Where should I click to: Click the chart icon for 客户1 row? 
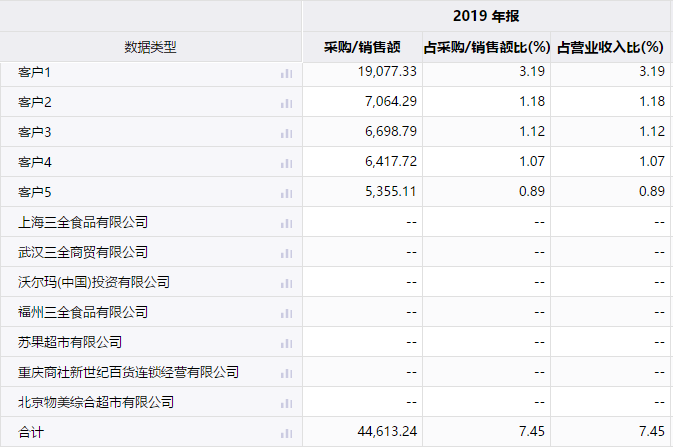(x=287, y=73)
